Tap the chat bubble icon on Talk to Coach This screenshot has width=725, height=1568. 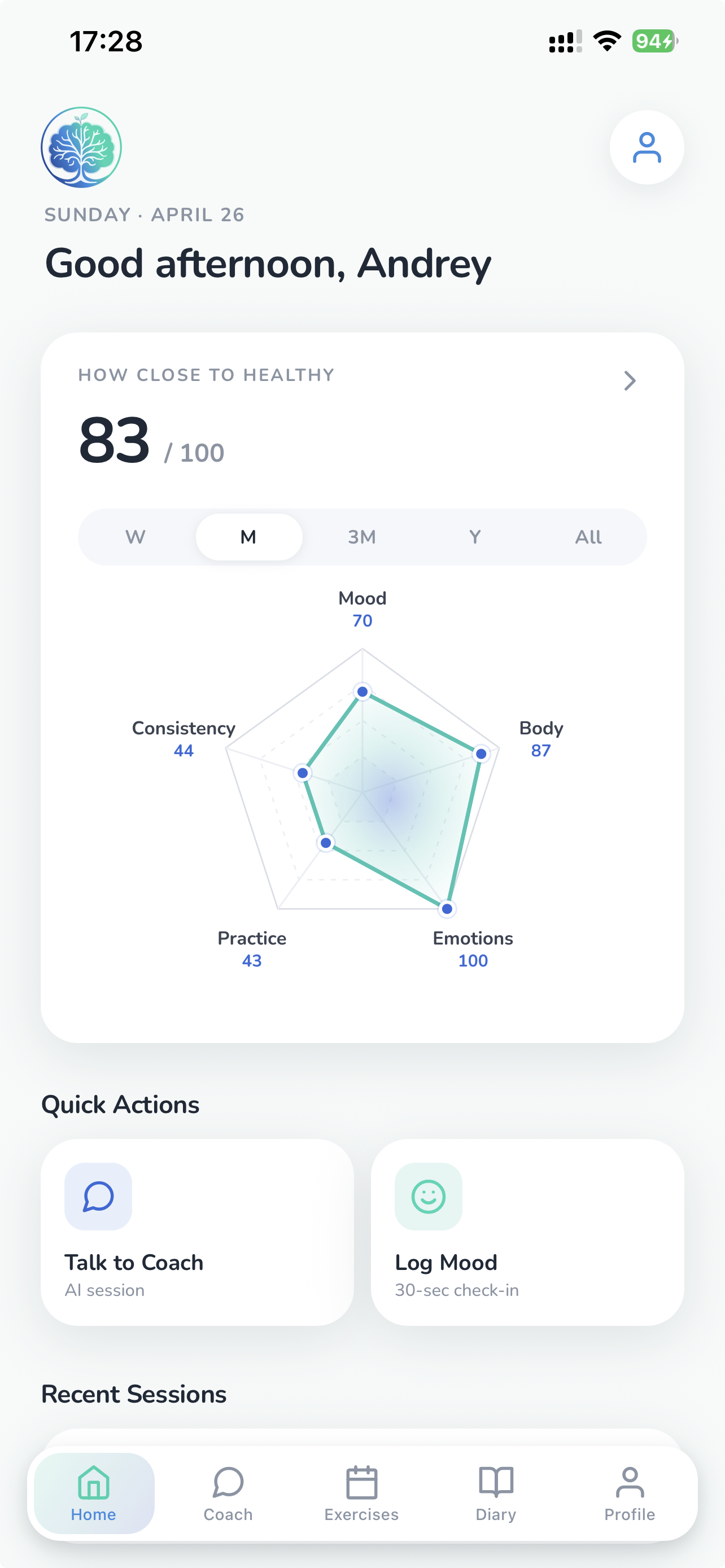[x=98, y=1195]
